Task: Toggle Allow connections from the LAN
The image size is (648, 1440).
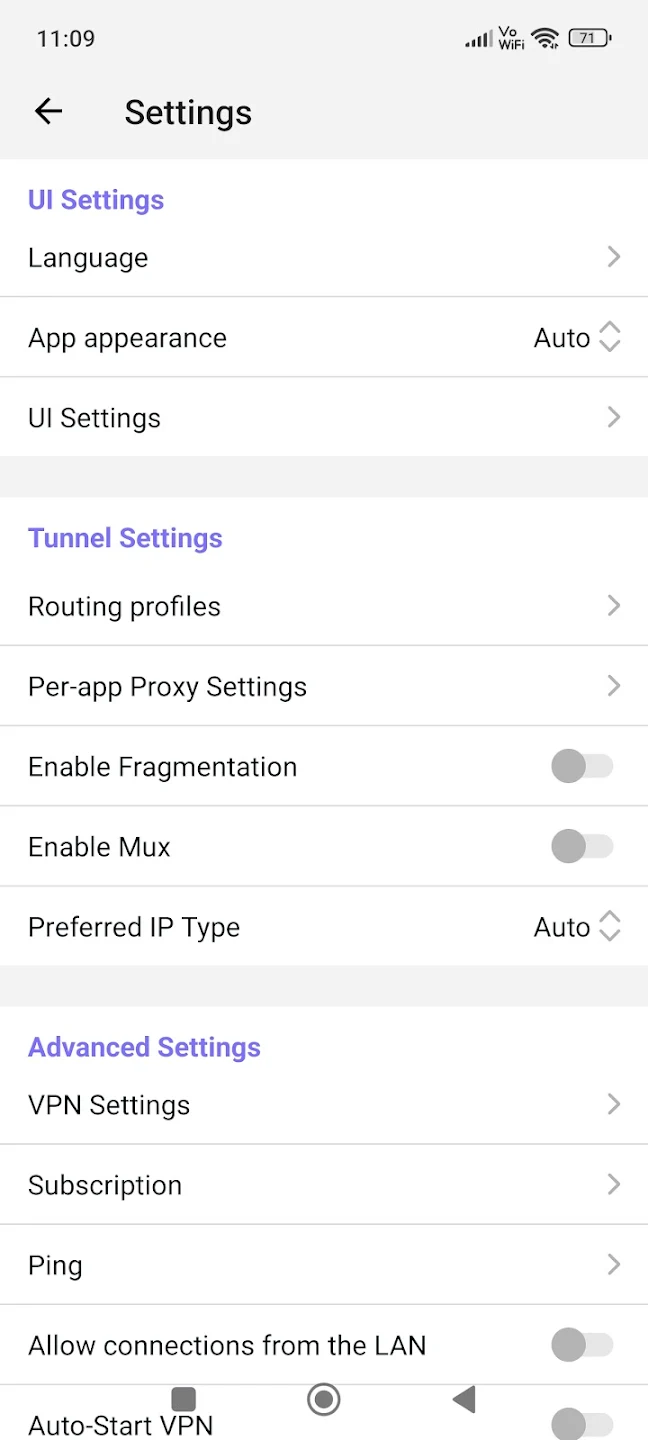Action: coord(583,1345)
